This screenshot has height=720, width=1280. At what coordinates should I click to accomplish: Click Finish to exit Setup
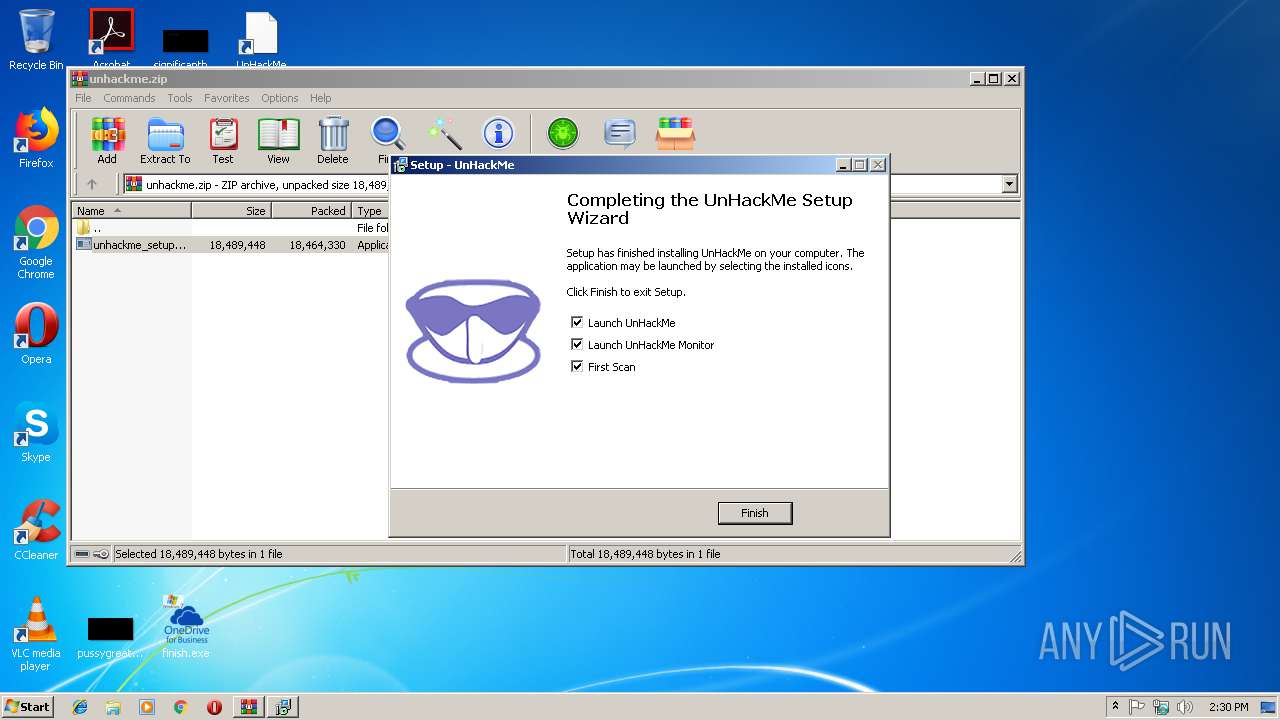pos(755,513)
